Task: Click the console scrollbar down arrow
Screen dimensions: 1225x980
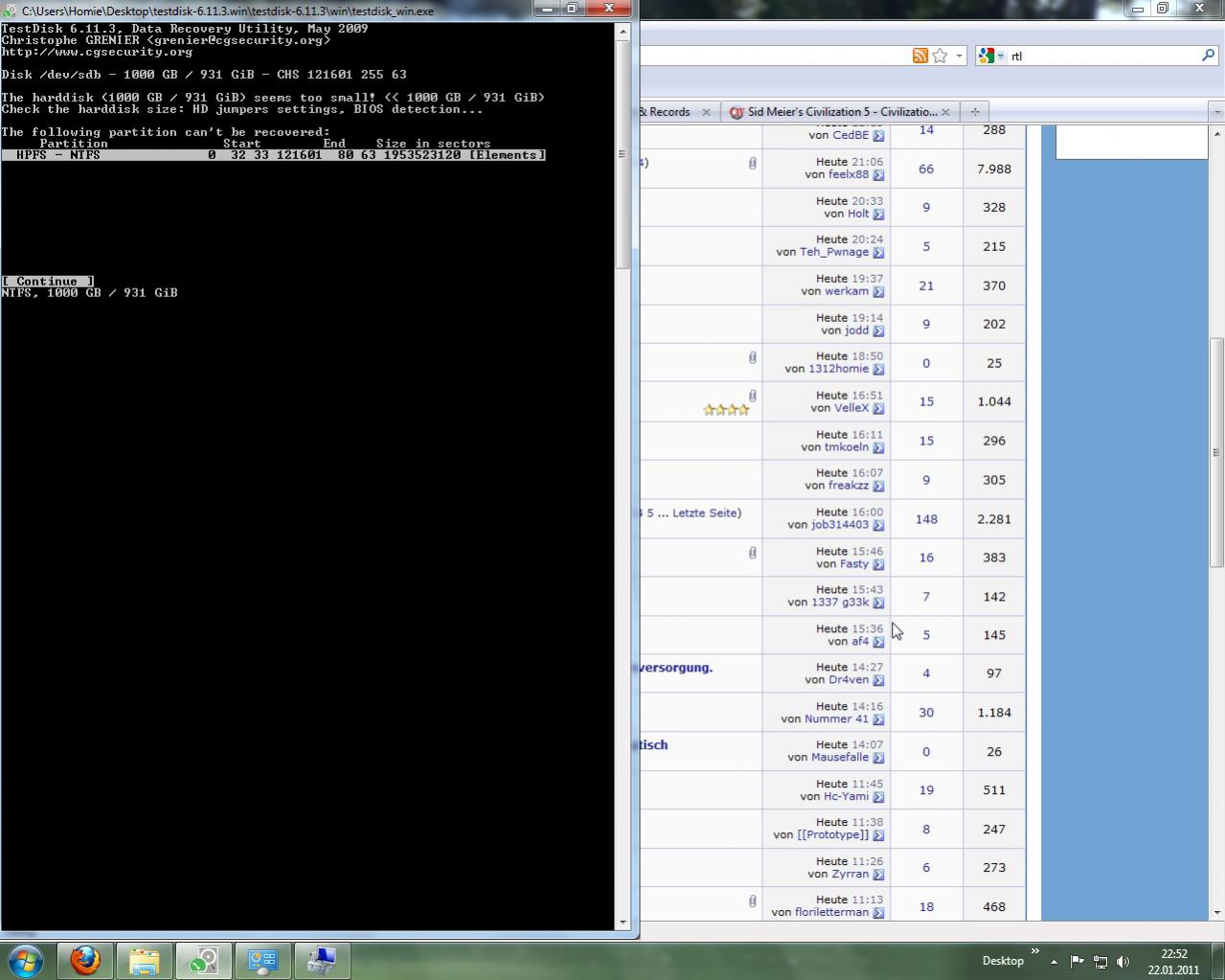Action: coord(623,922)
